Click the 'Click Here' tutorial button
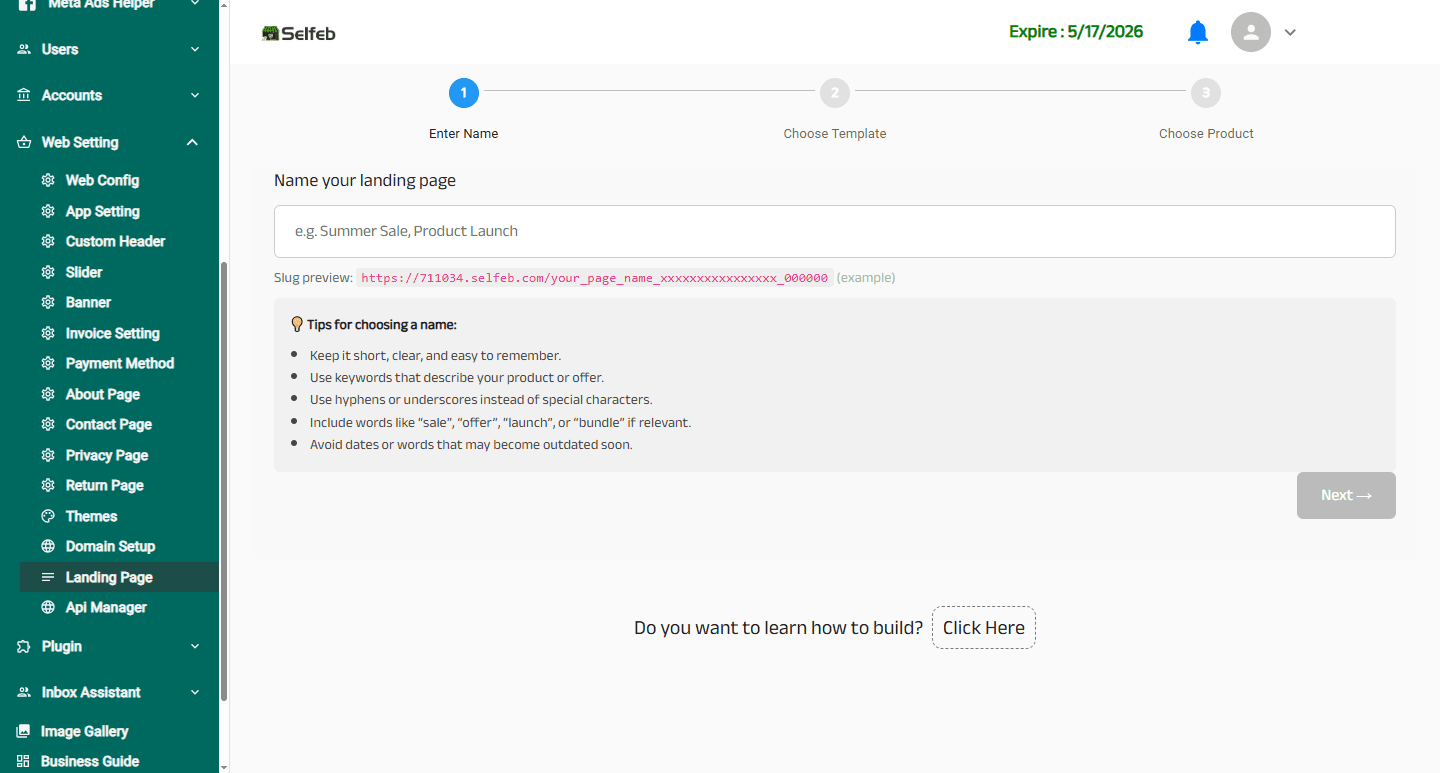Viewport: 1440px width, 773px height. 983,628
